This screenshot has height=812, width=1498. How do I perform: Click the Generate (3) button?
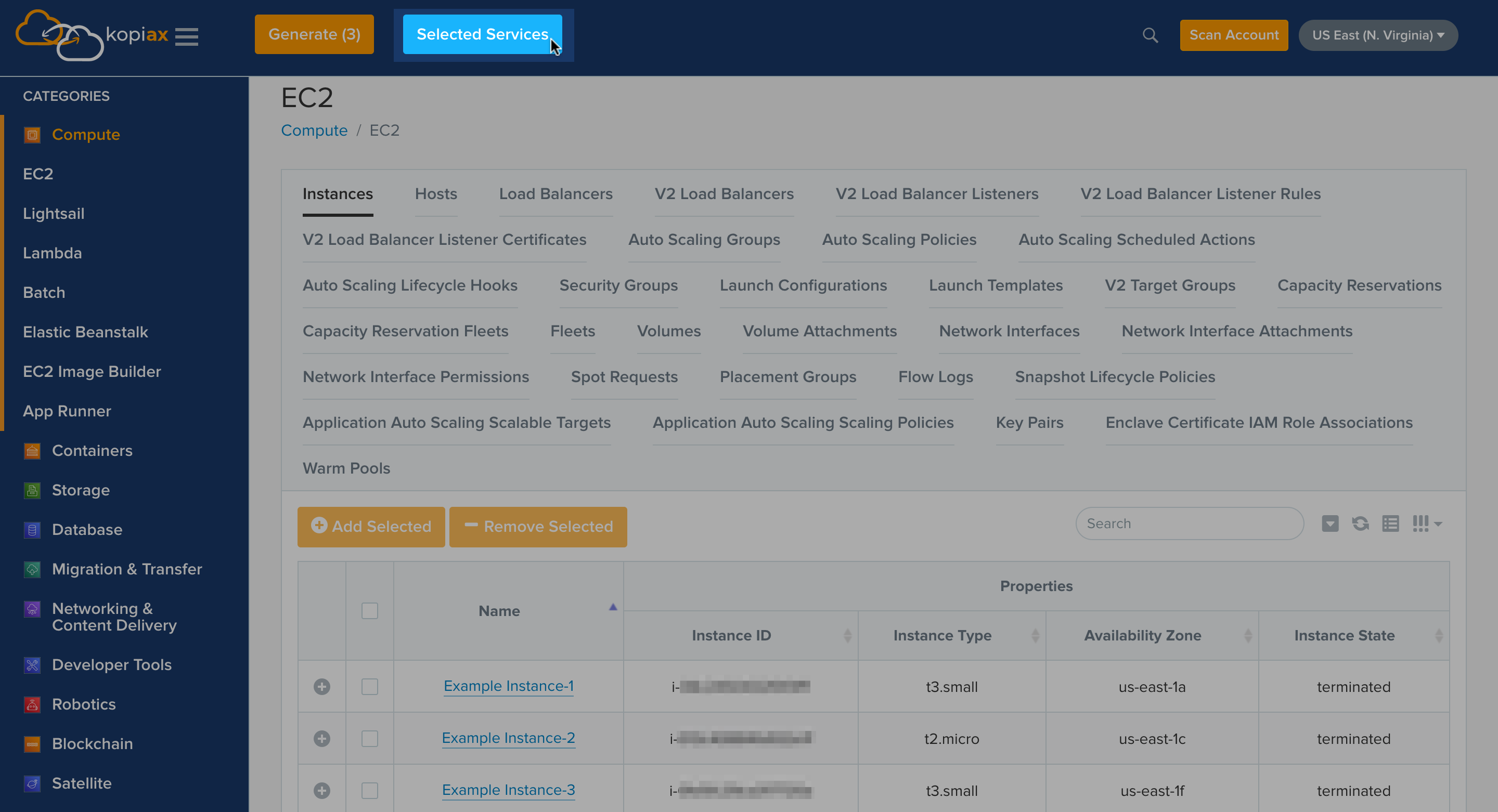pyautogui.click(x=314, y=34)
